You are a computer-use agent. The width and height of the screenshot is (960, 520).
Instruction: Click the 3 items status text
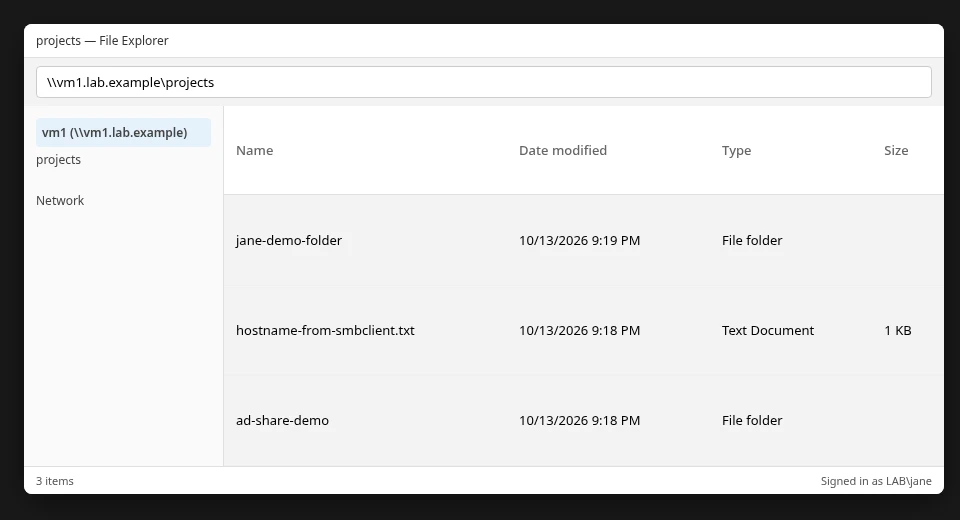54,481
